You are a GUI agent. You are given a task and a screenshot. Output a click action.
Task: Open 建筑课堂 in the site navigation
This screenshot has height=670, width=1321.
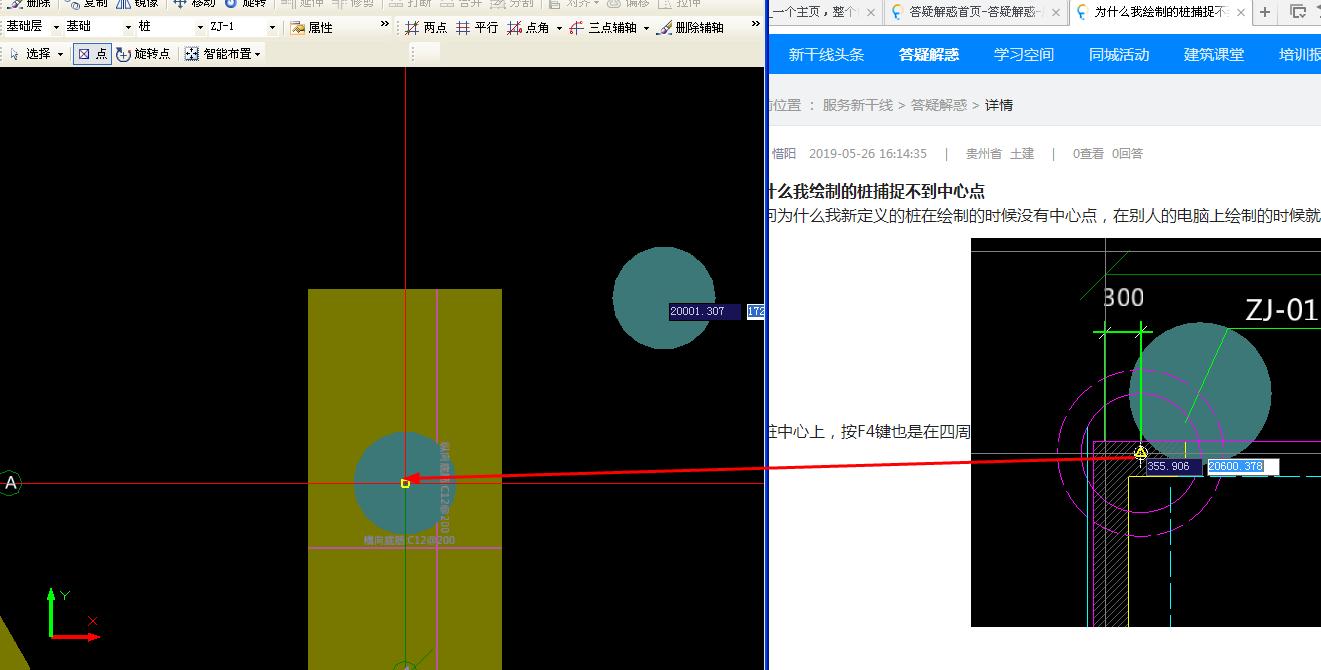(x=1214, y=55)
